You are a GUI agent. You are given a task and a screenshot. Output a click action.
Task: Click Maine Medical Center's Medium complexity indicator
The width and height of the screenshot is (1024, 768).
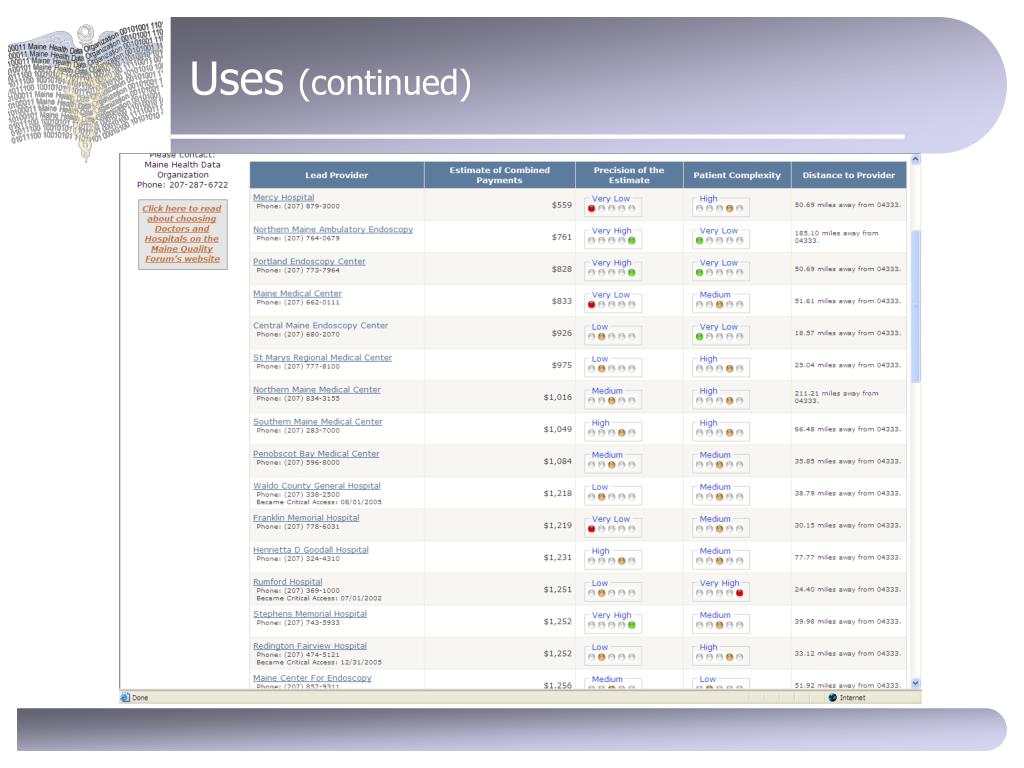pos(720,300)
